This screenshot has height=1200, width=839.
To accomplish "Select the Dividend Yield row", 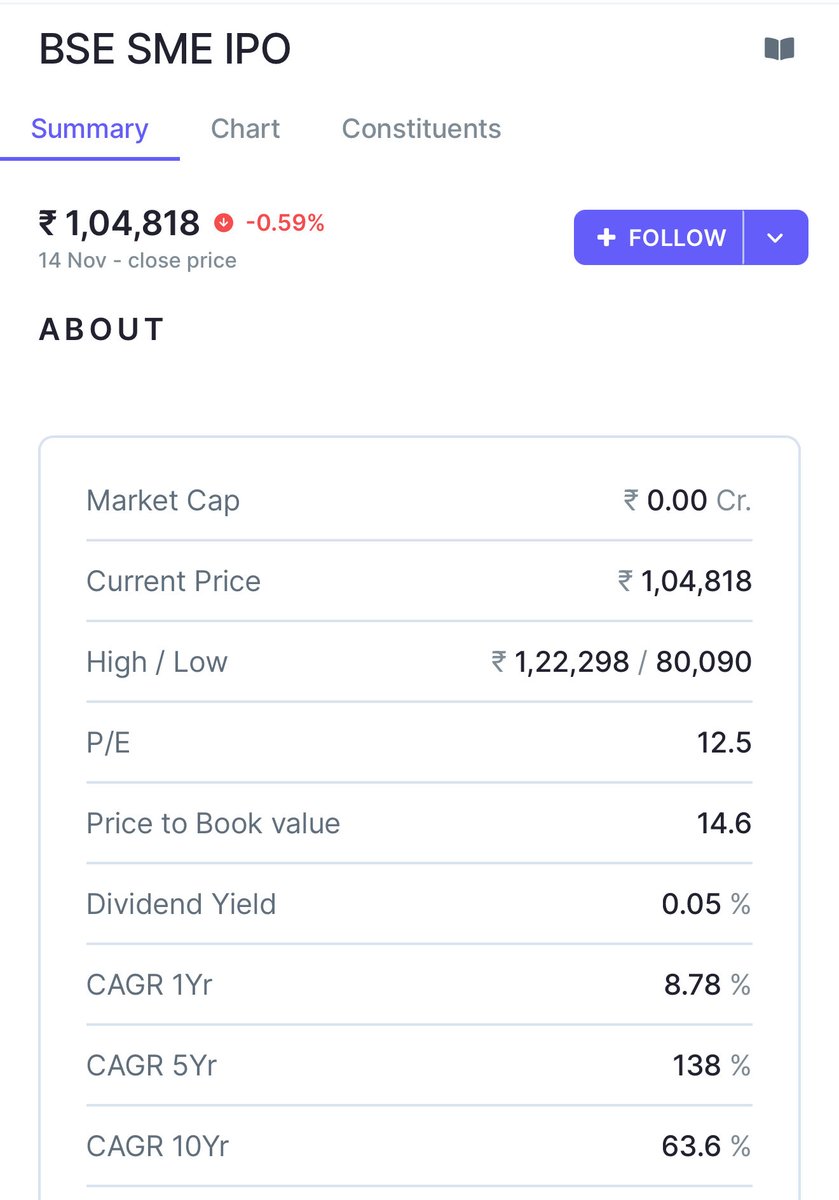I will pyautogui.click(x=419, y=904).
